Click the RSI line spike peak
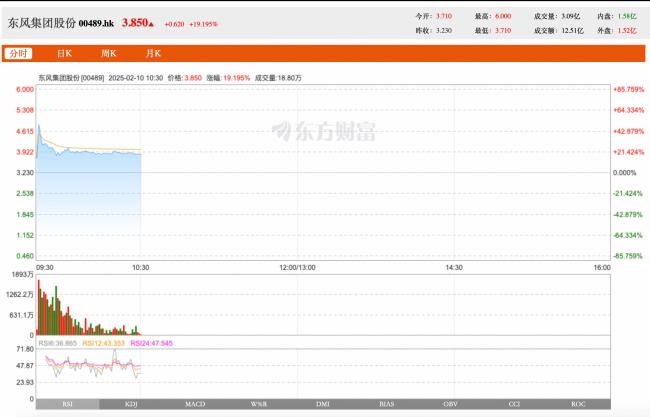The image size is (650, 417). pyautogui.click(x=115, y=352)
